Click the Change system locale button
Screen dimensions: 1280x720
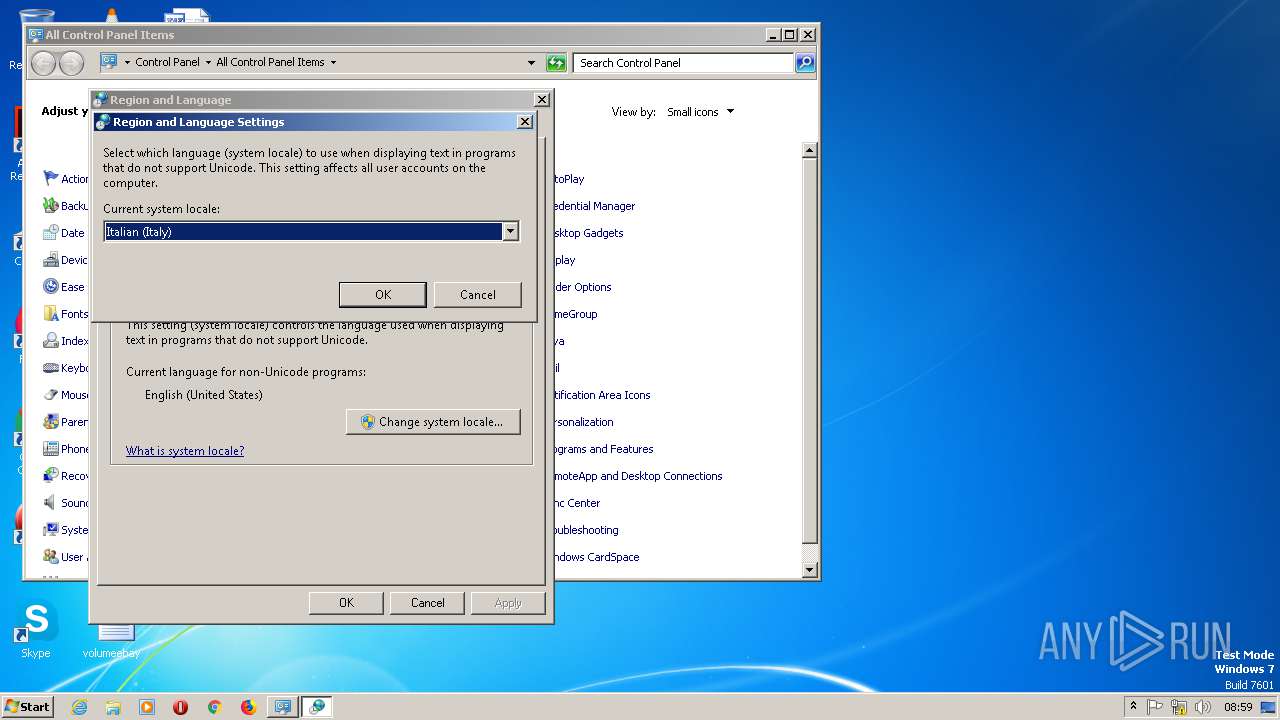(433, 422)
